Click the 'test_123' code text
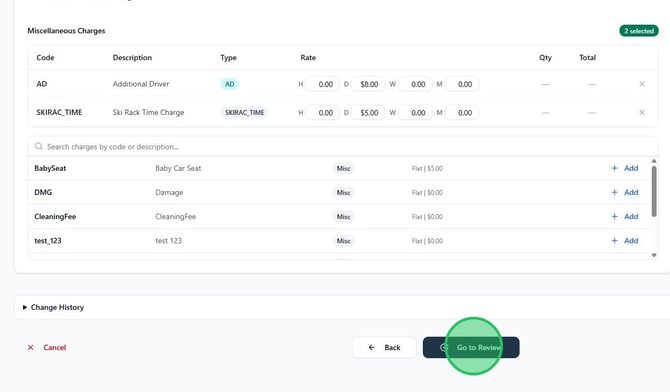Image resolution: width=670 pixels, height=392 pixels. tap(48, 241)
